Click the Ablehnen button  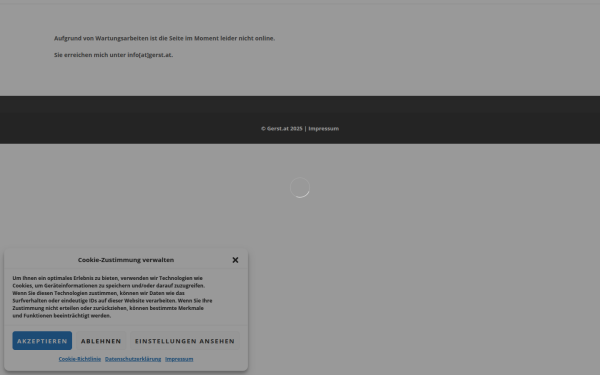(x=101, y=341)
